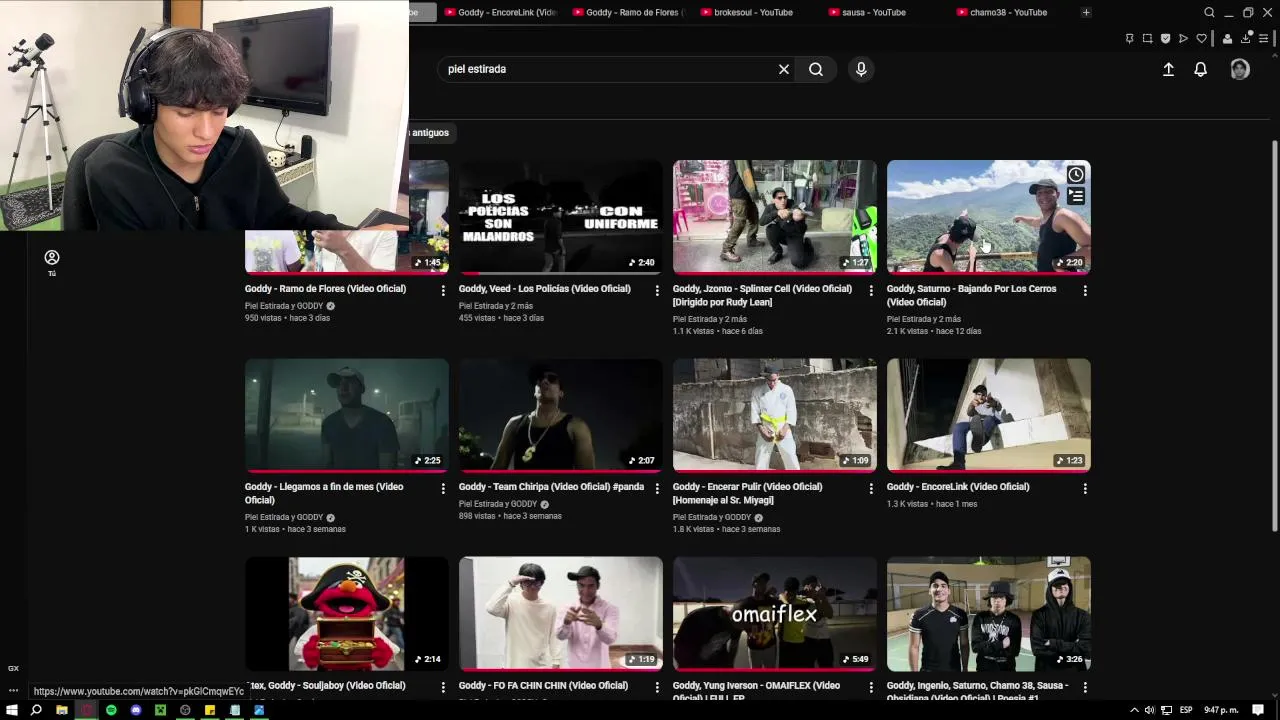This screenshot has width=1280, height=720.
Task: Open 'Goddy - Team Chiripa' title link
Action: tap(551, 487)
